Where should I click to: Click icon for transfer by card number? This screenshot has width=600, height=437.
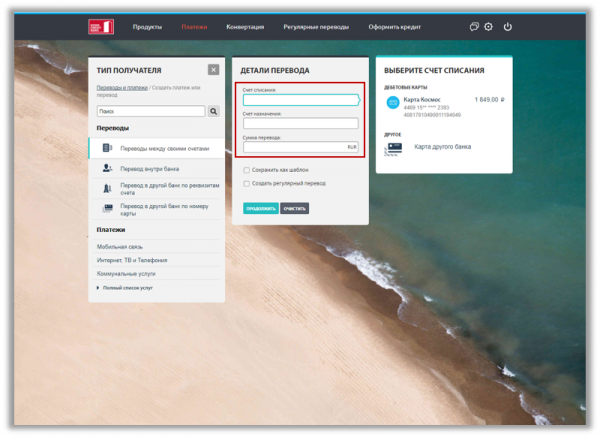(x=108, y=209)
